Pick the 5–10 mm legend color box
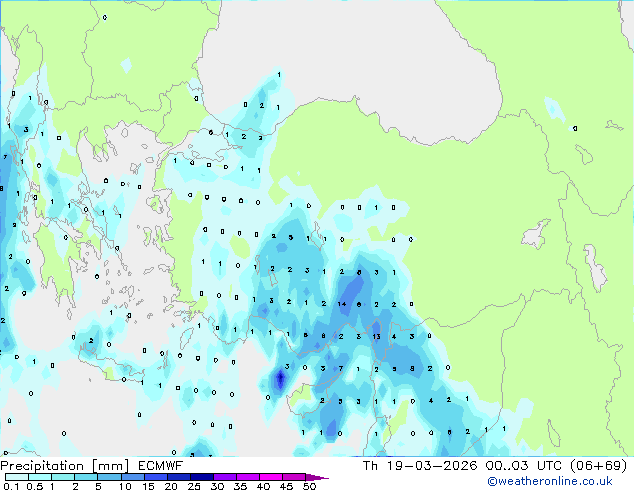Viewport: 634px width, 490px height. [109, 477]
